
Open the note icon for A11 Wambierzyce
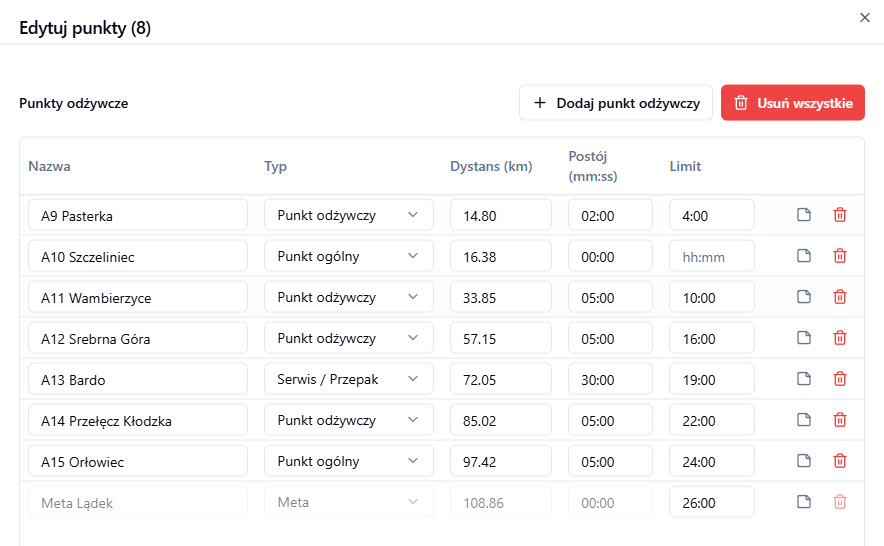click(803, 297)
